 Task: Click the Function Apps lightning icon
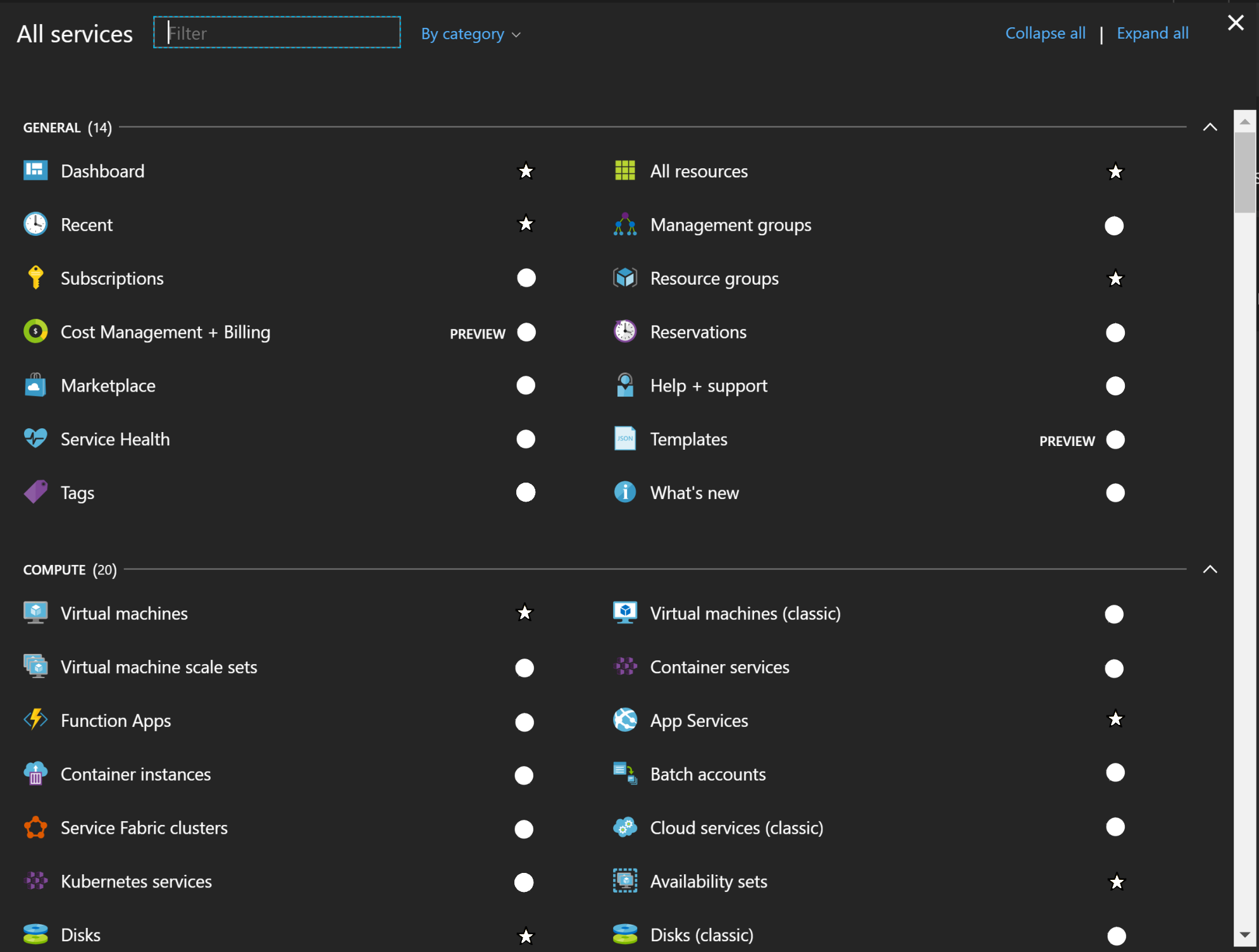click(x=35, y=719)
